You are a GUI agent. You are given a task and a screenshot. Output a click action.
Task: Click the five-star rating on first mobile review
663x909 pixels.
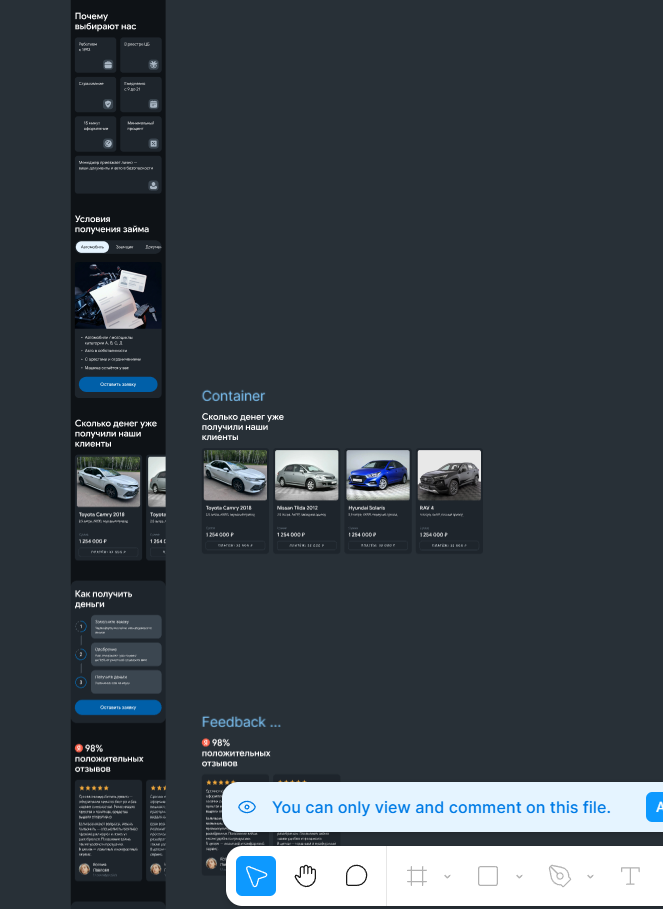pos(94,788)
